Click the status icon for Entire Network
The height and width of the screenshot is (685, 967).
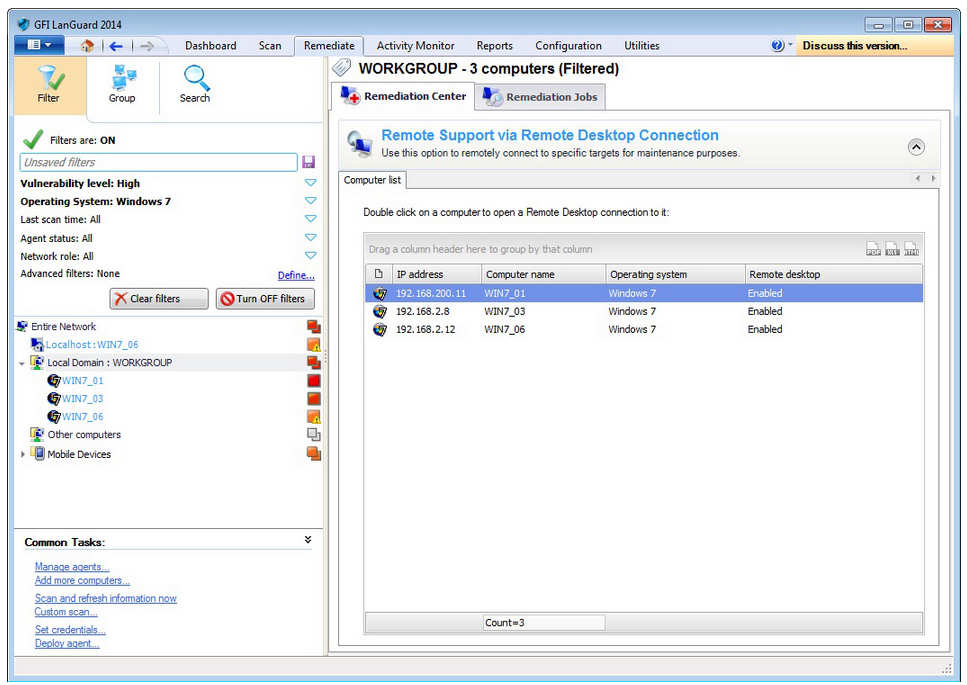tap(314, 326)
